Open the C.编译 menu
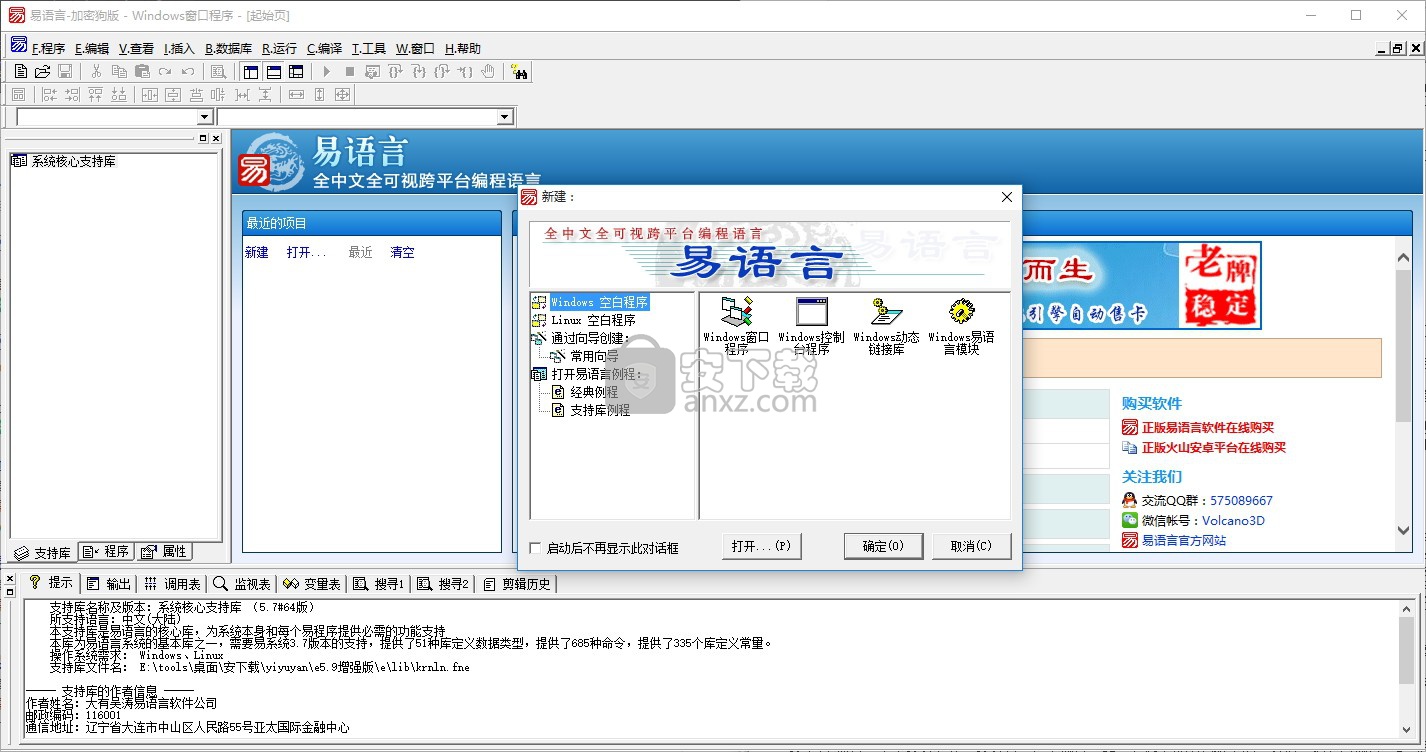This screenshot has height=752, width=1426. [x=325, y=48]
